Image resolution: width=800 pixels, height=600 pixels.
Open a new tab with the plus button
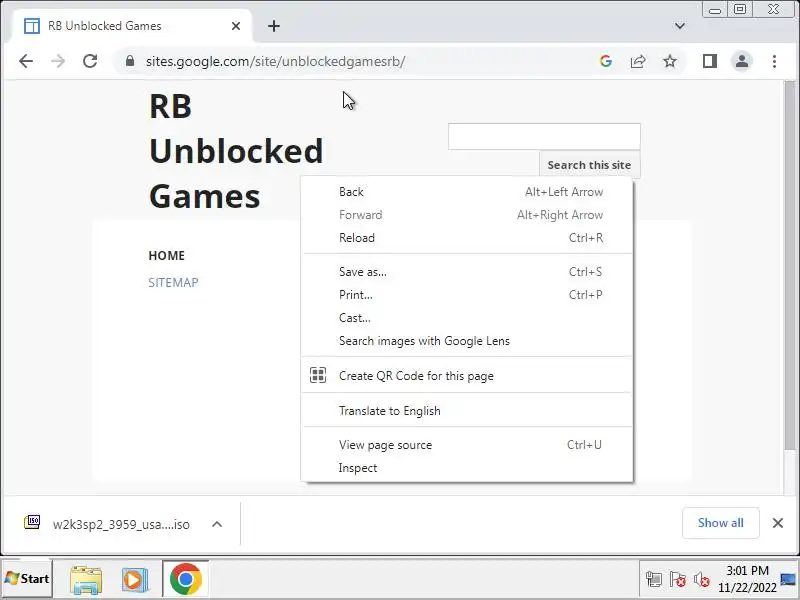pyautogui.click(x=274, y=26)
